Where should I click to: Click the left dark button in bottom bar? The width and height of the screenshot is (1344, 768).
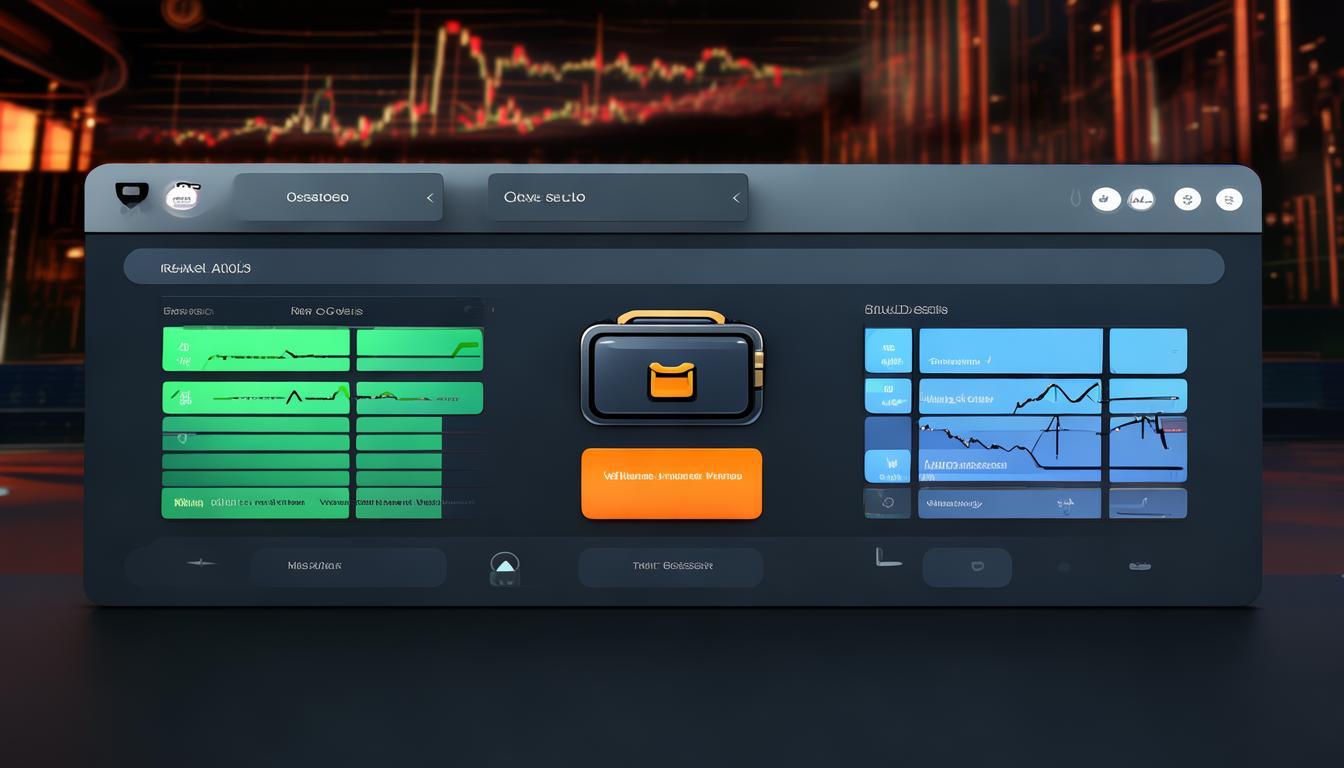(x=348, y=566)
